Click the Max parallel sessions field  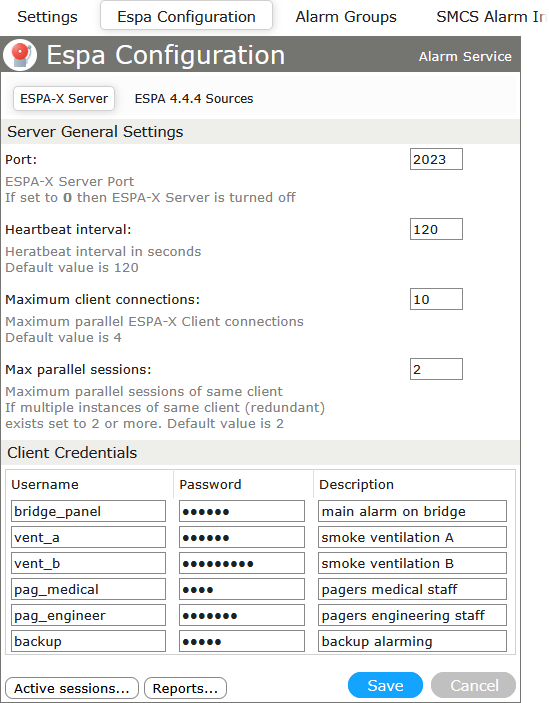point(436,369)
